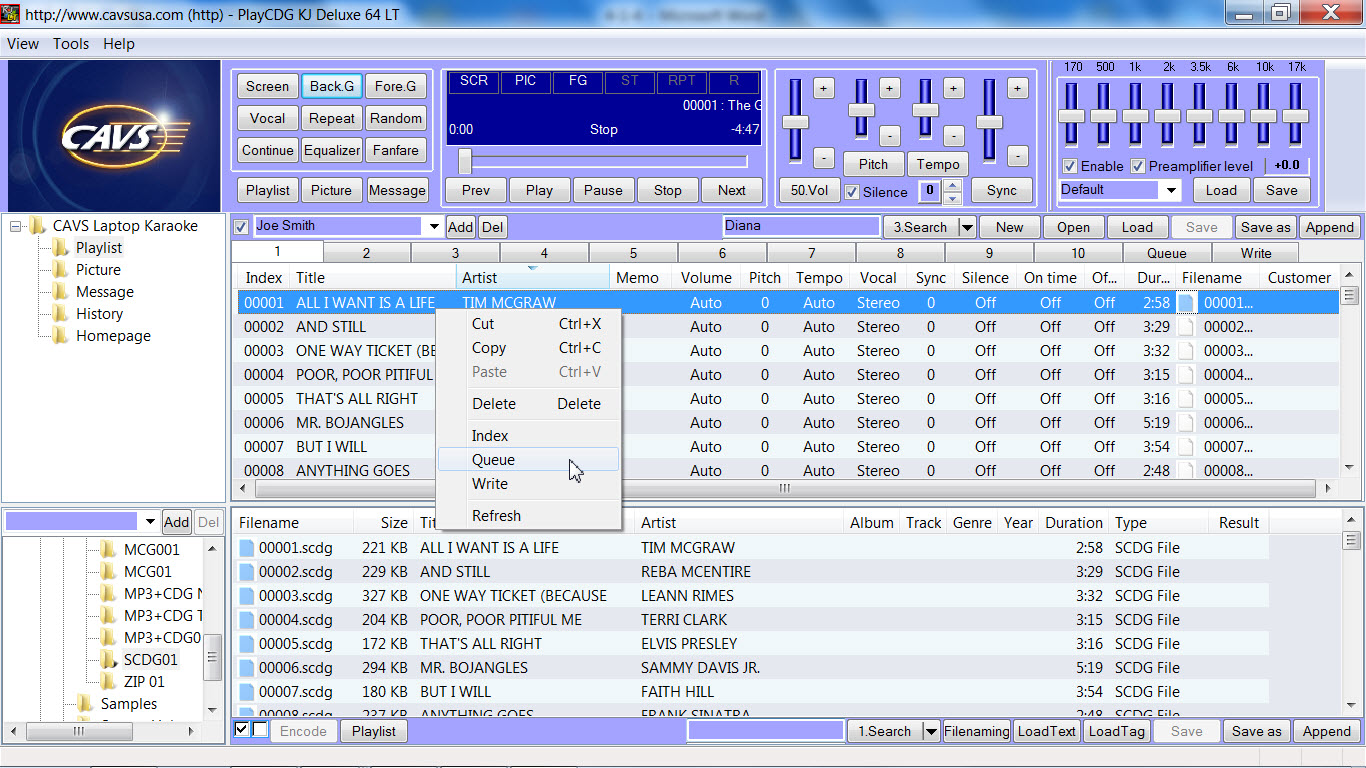The image size is (1366, 768).
Task: Click the minus button above the Sync button
Action: [x=1018, y=157]
